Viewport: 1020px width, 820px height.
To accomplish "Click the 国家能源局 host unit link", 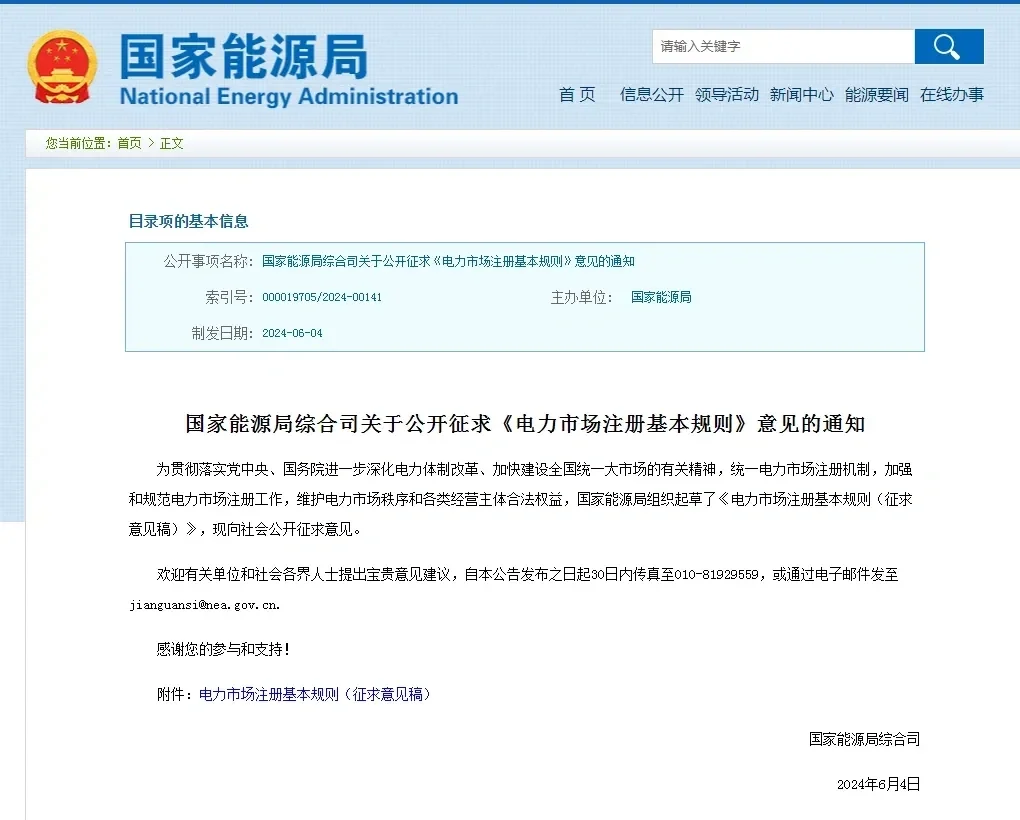I will point(661,297).
